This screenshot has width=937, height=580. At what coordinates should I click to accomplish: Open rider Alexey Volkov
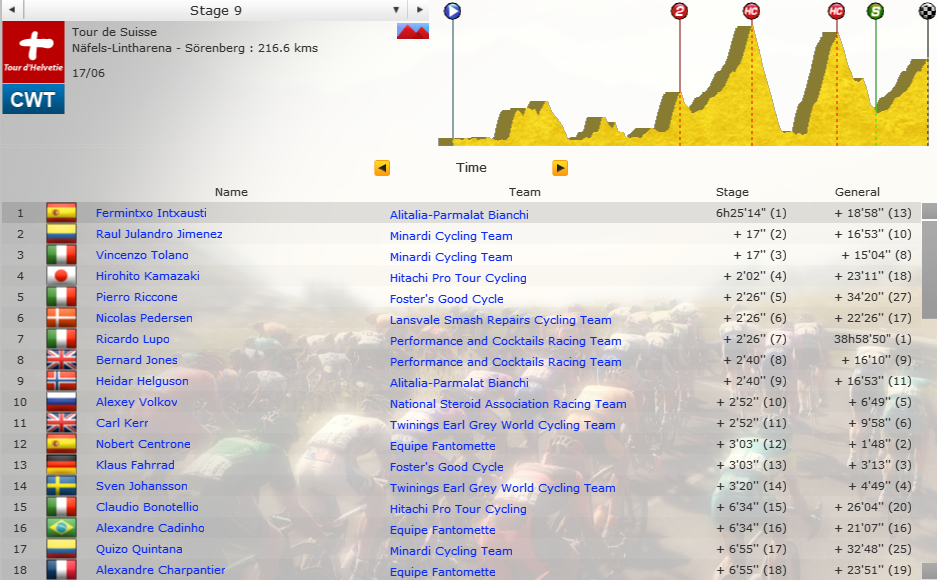137,402
